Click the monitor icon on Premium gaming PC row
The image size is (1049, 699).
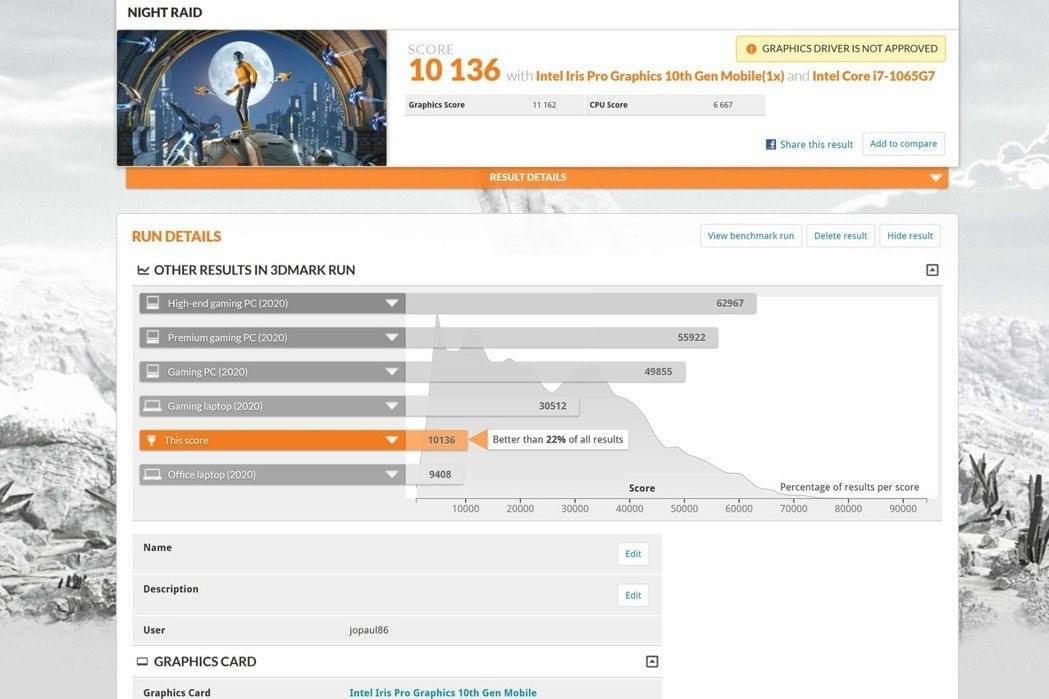(153, 337)
